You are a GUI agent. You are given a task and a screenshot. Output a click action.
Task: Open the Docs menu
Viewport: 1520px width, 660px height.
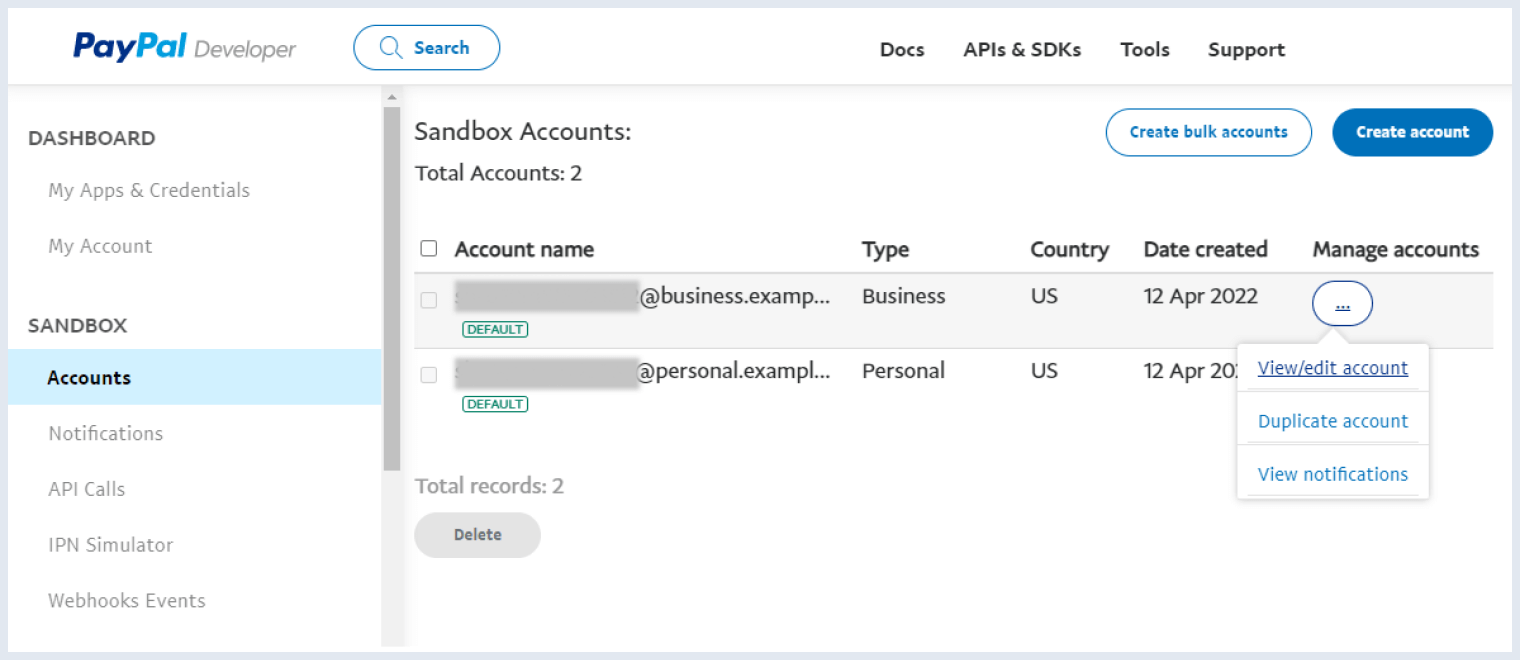tap(901, 49)
